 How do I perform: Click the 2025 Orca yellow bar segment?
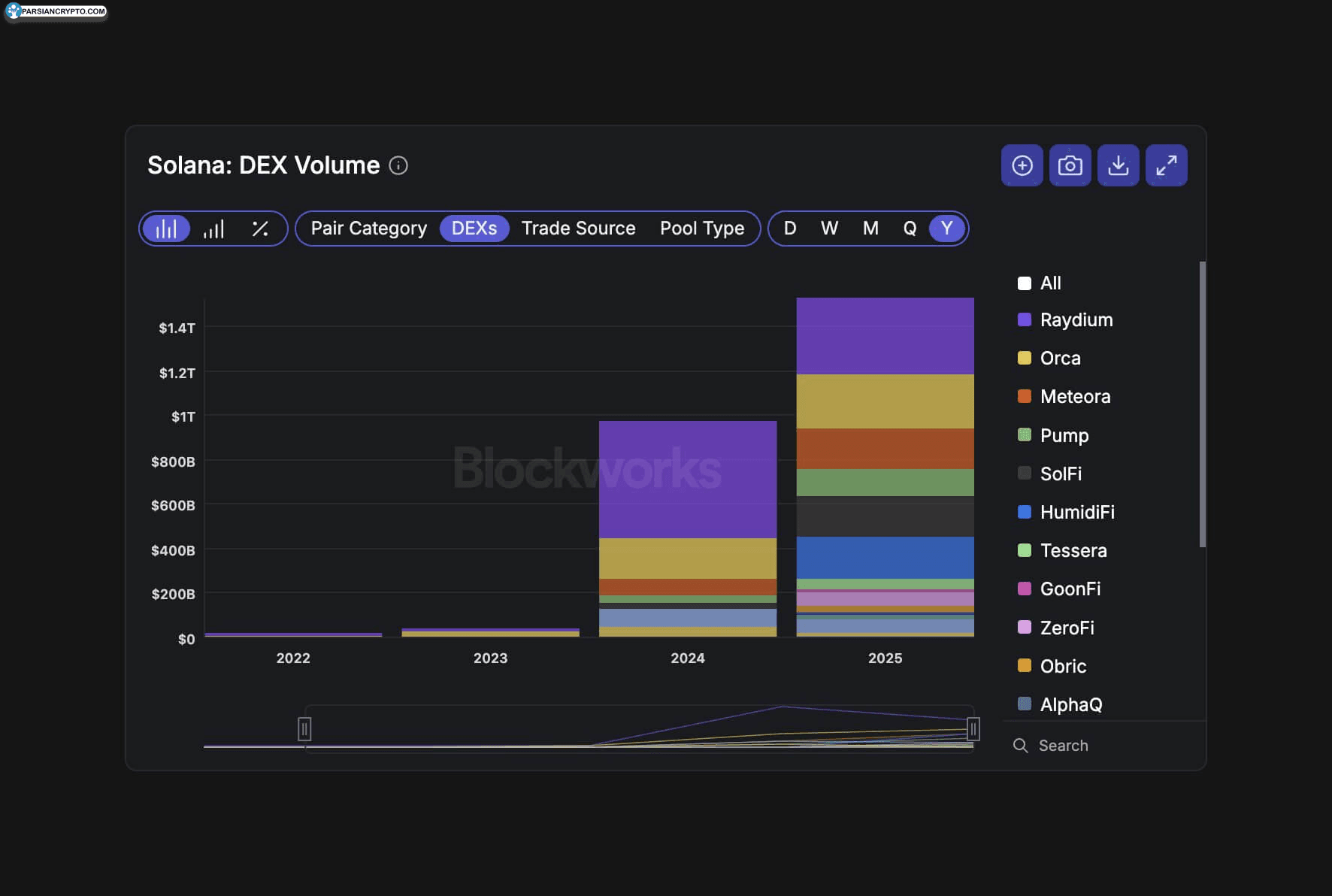[885, 401]
